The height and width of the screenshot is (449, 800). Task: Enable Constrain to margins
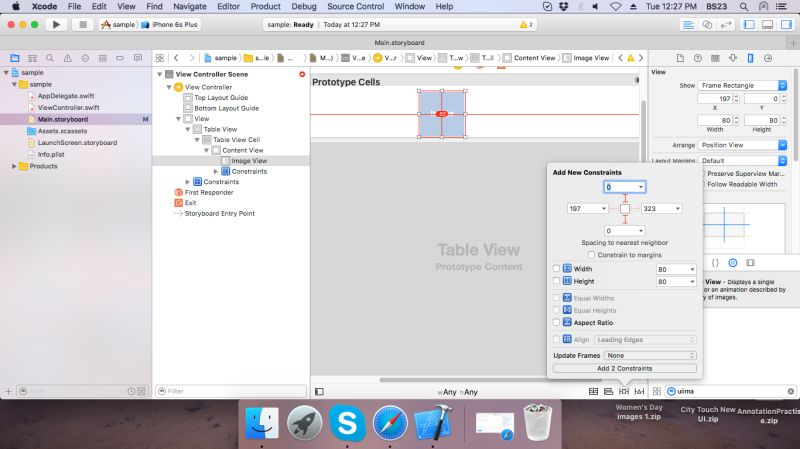591,255
